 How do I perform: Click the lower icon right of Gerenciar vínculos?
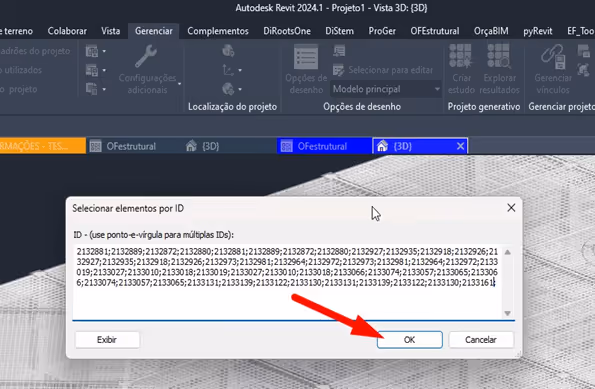583,70
